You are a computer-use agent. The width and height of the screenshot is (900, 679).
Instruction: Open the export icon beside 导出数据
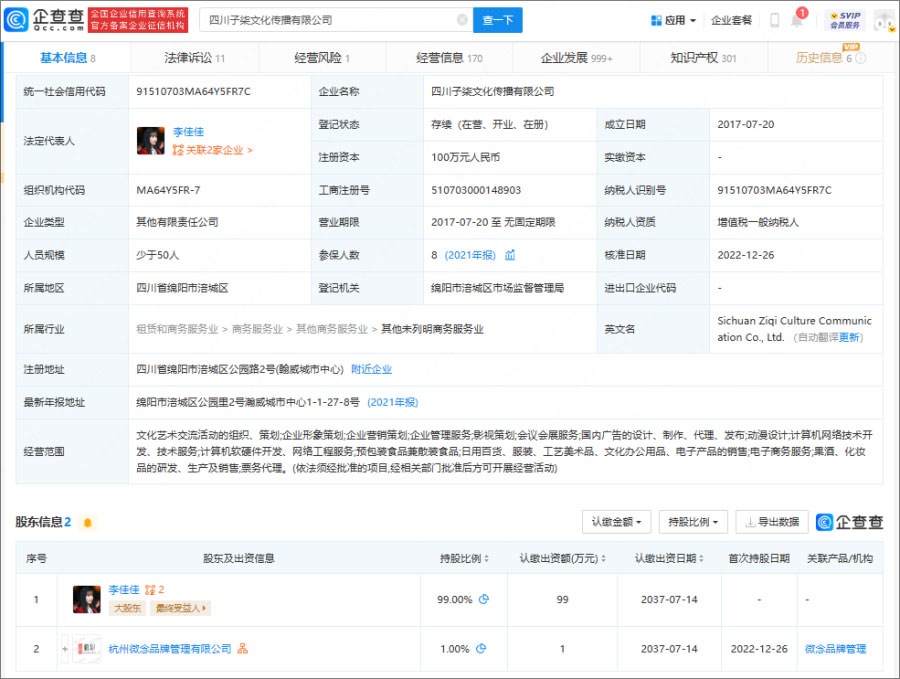(748, 522)
